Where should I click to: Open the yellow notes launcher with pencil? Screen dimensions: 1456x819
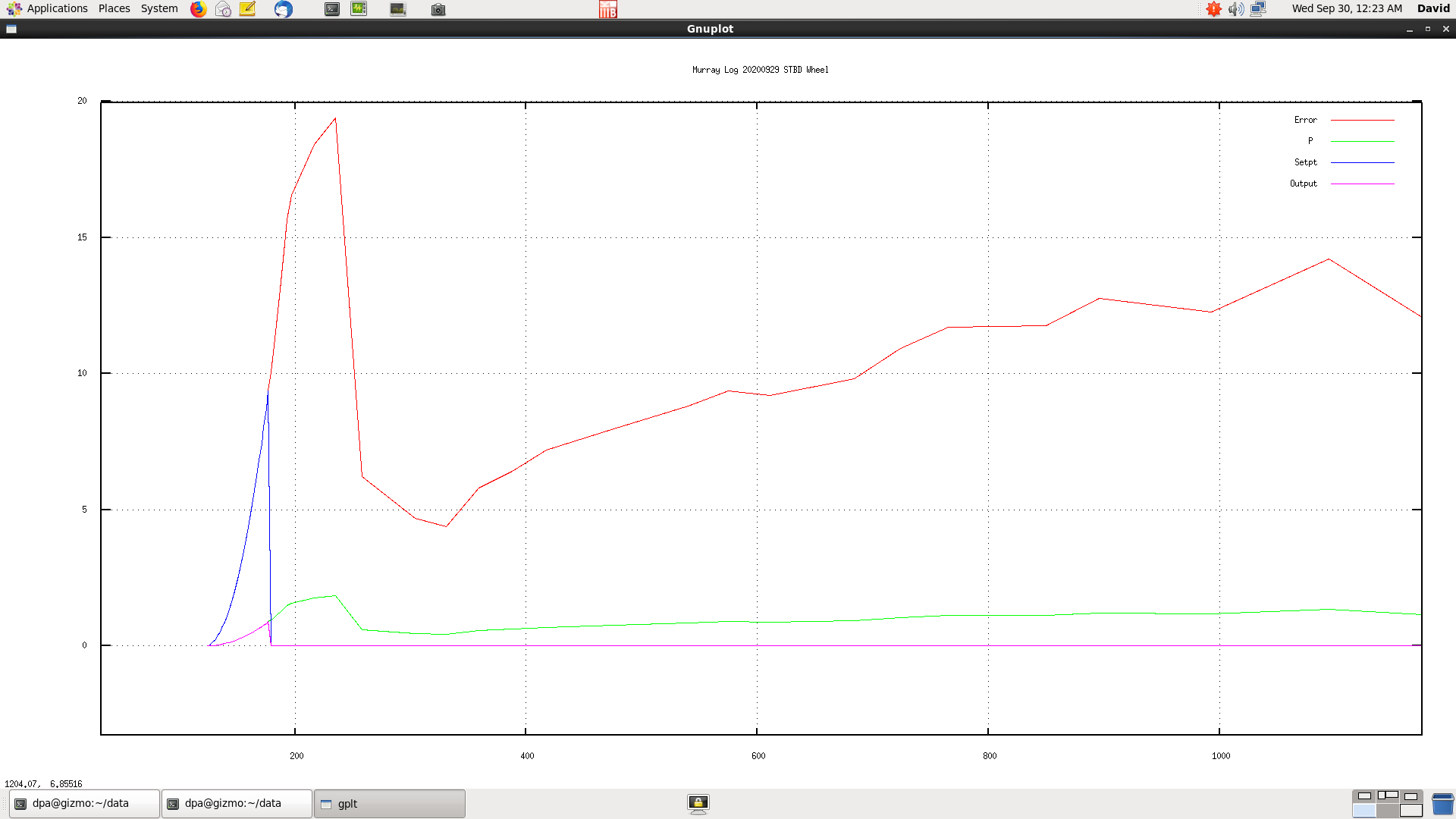click(247, 9)
